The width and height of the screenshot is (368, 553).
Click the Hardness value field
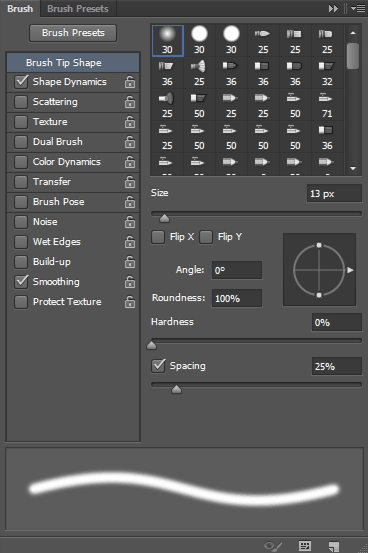pyautogui.click(x=337, y=322)
